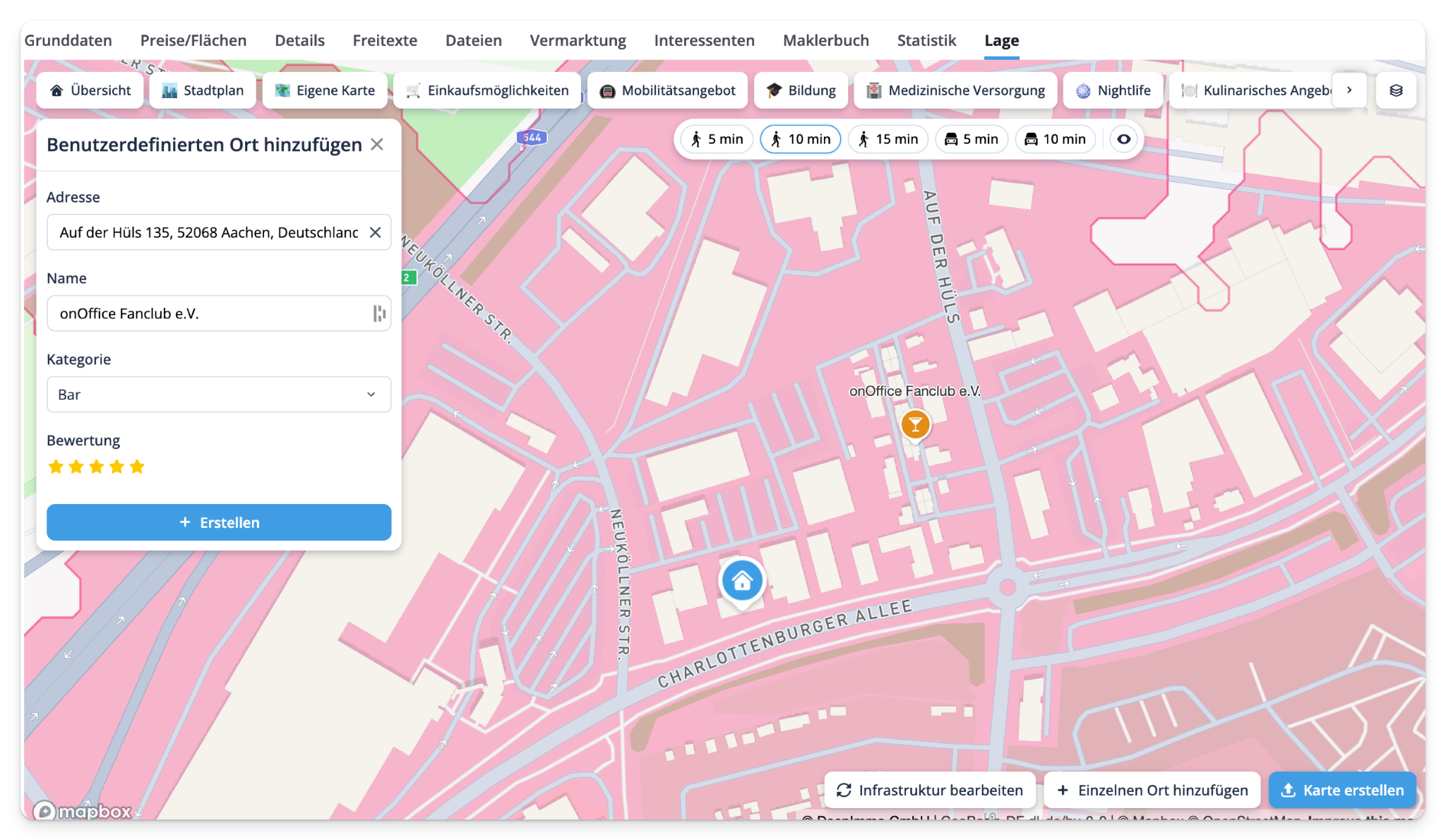1446x840 pixels.
Task: Click the blue home property marker
Action: 741,581
